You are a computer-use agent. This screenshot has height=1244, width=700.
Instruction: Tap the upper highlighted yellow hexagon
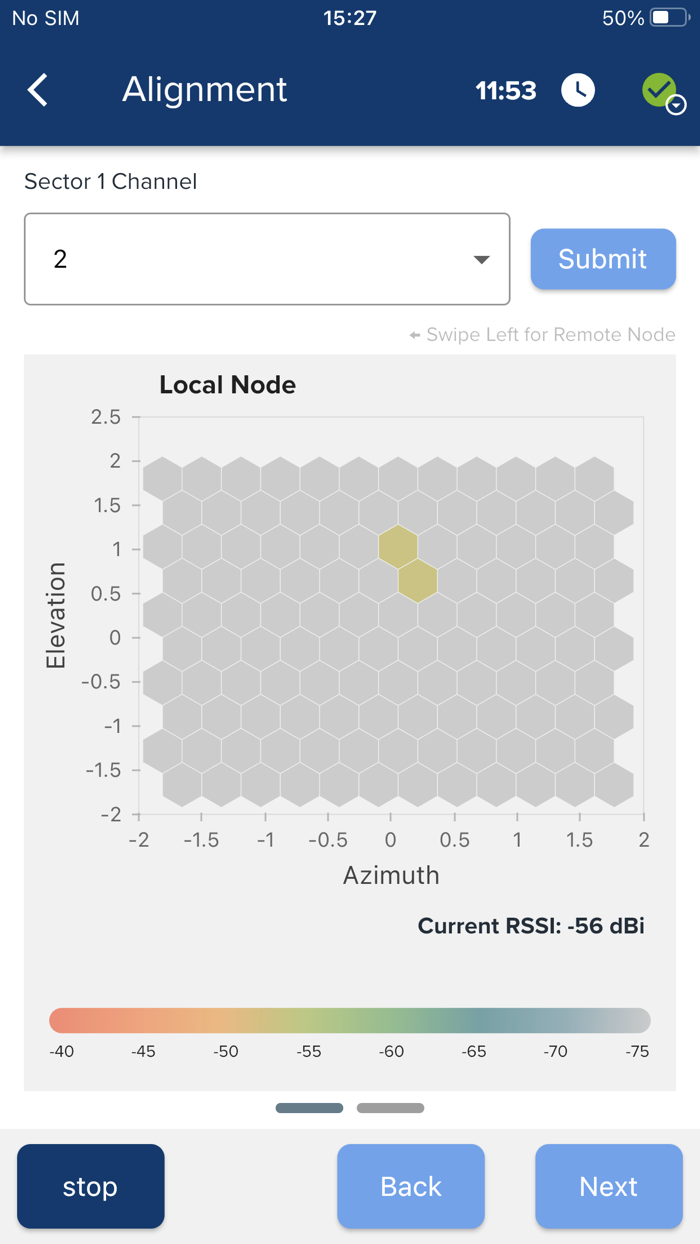pyautogui.click(x=398, y=546)
